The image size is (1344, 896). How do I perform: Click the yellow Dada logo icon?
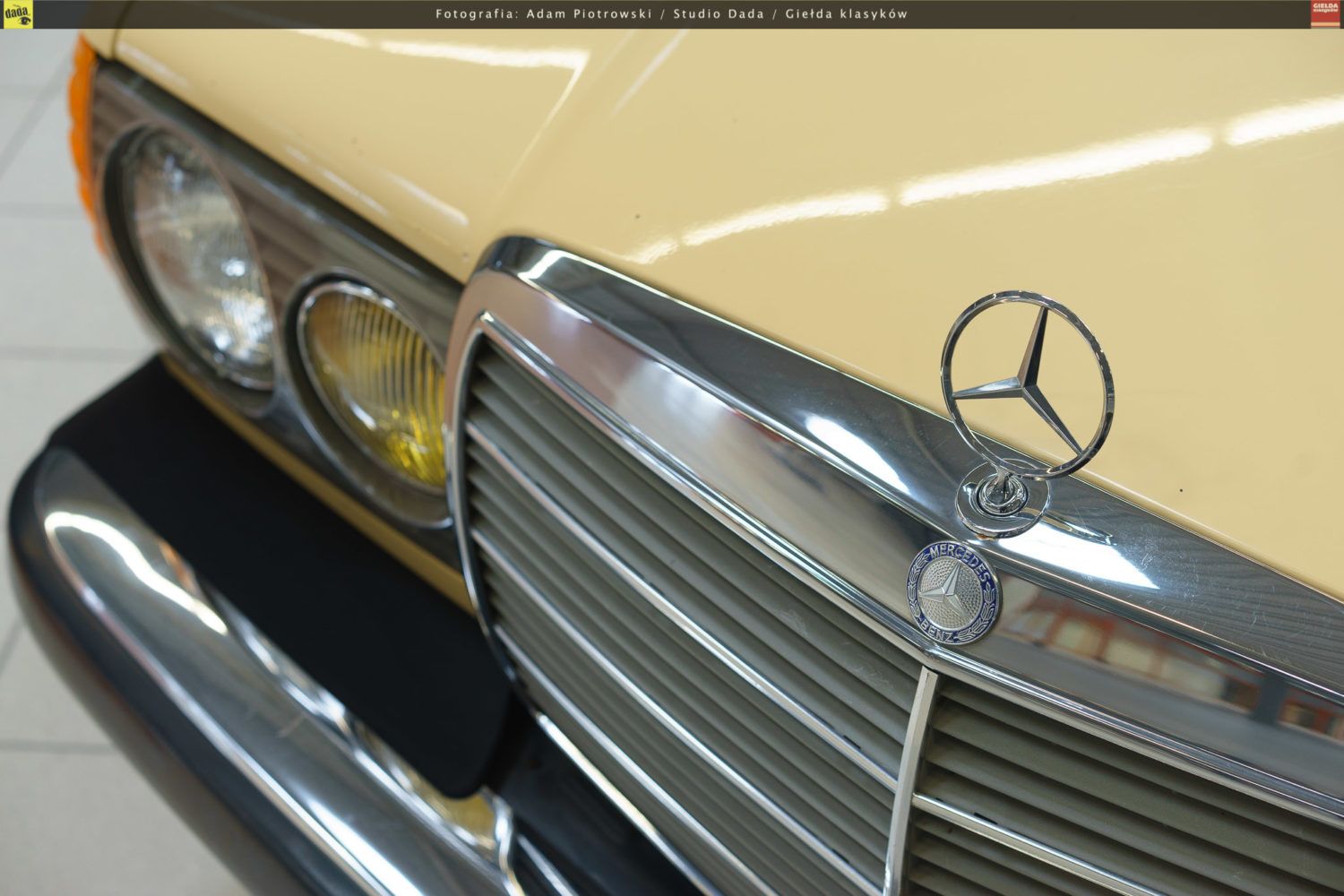pos(17,14)
